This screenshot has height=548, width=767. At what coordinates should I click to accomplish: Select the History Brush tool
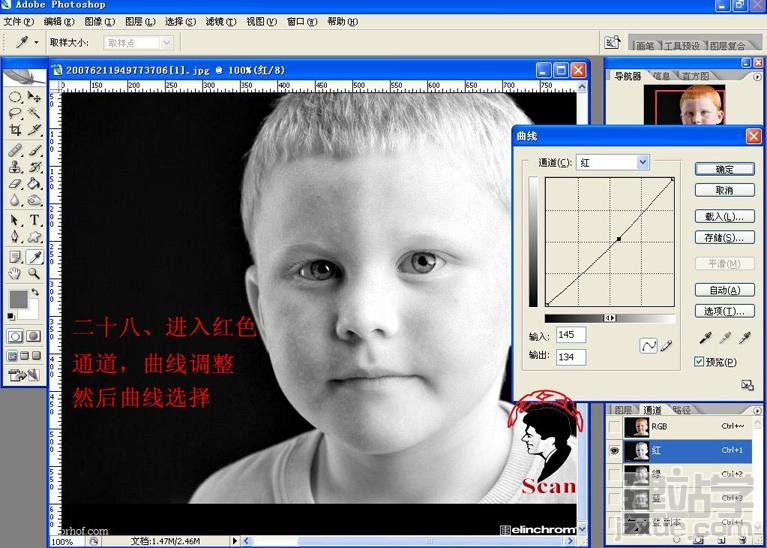[34, 167]
